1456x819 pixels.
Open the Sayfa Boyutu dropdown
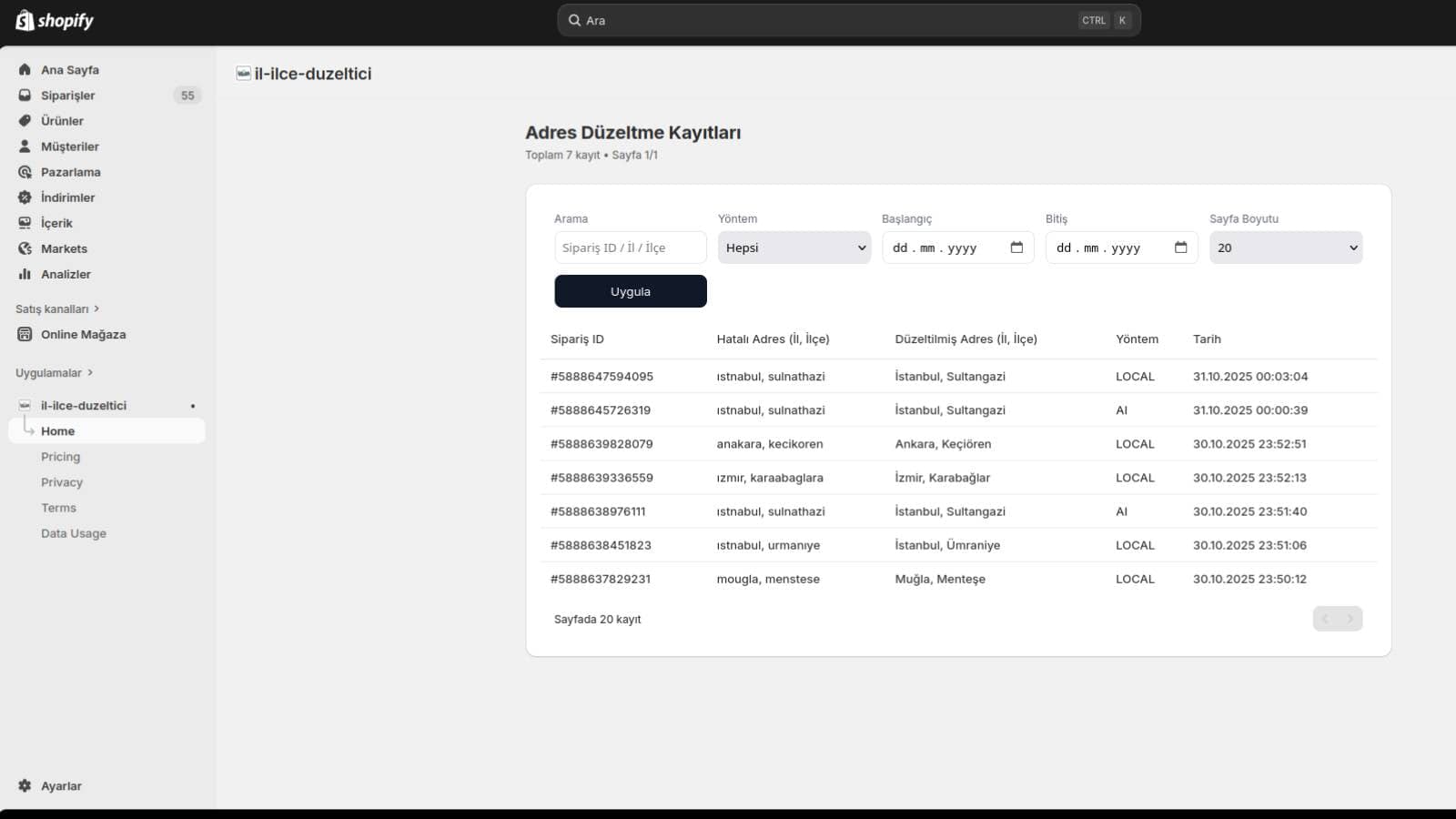click(x=1286, y=248)
